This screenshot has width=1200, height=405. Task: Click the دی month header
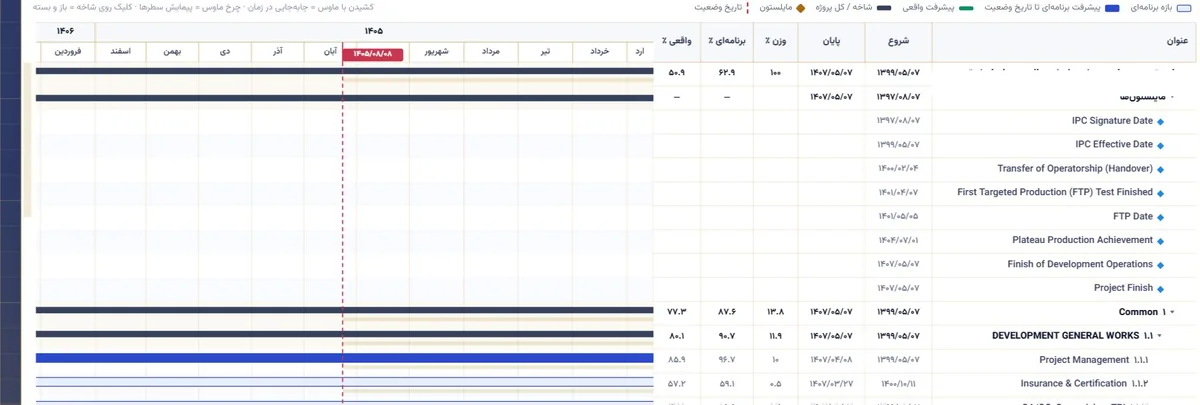click(x=224, y=50)
